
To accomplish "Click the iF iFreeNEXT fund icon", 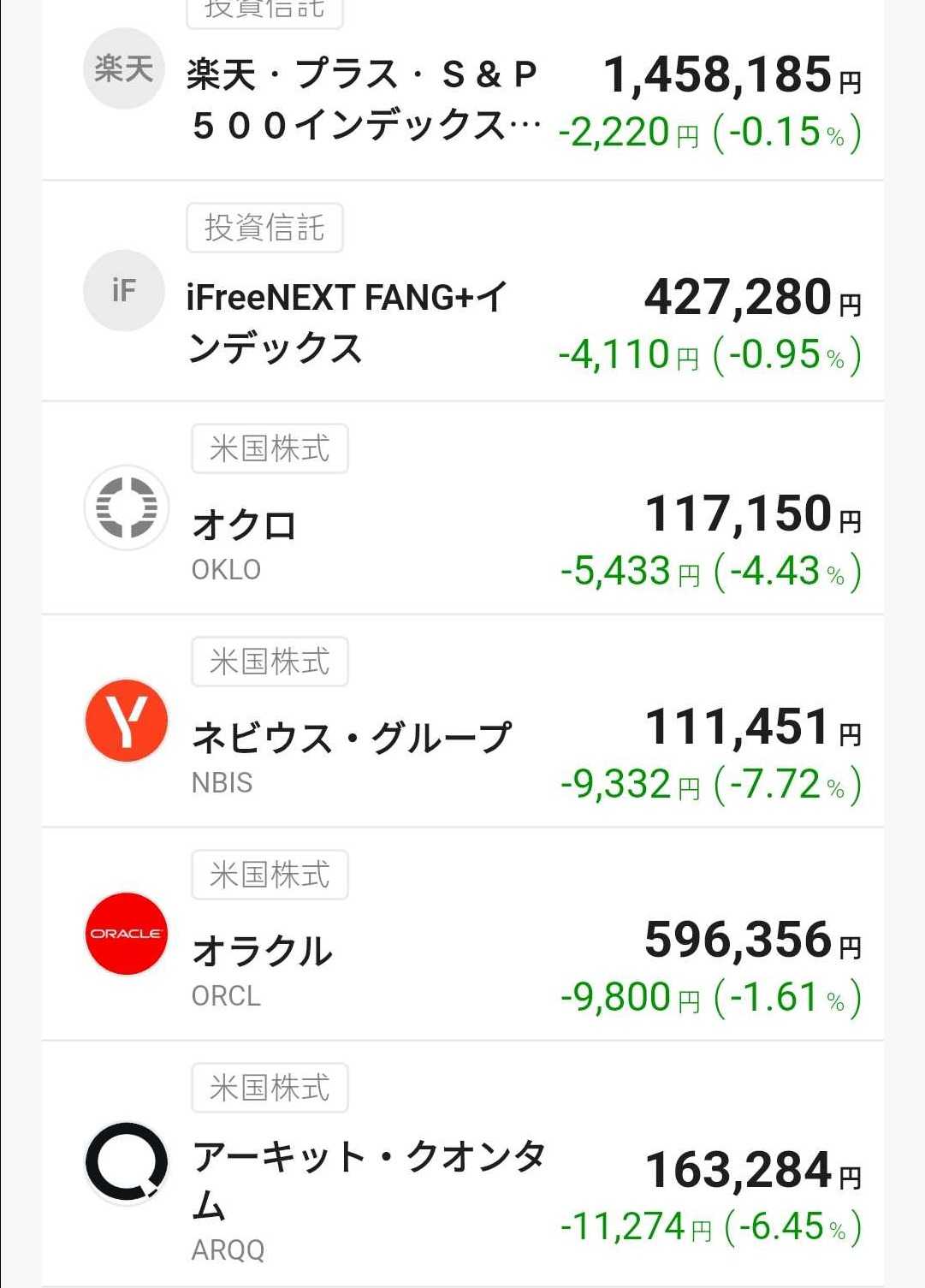I will click(123, 291).
